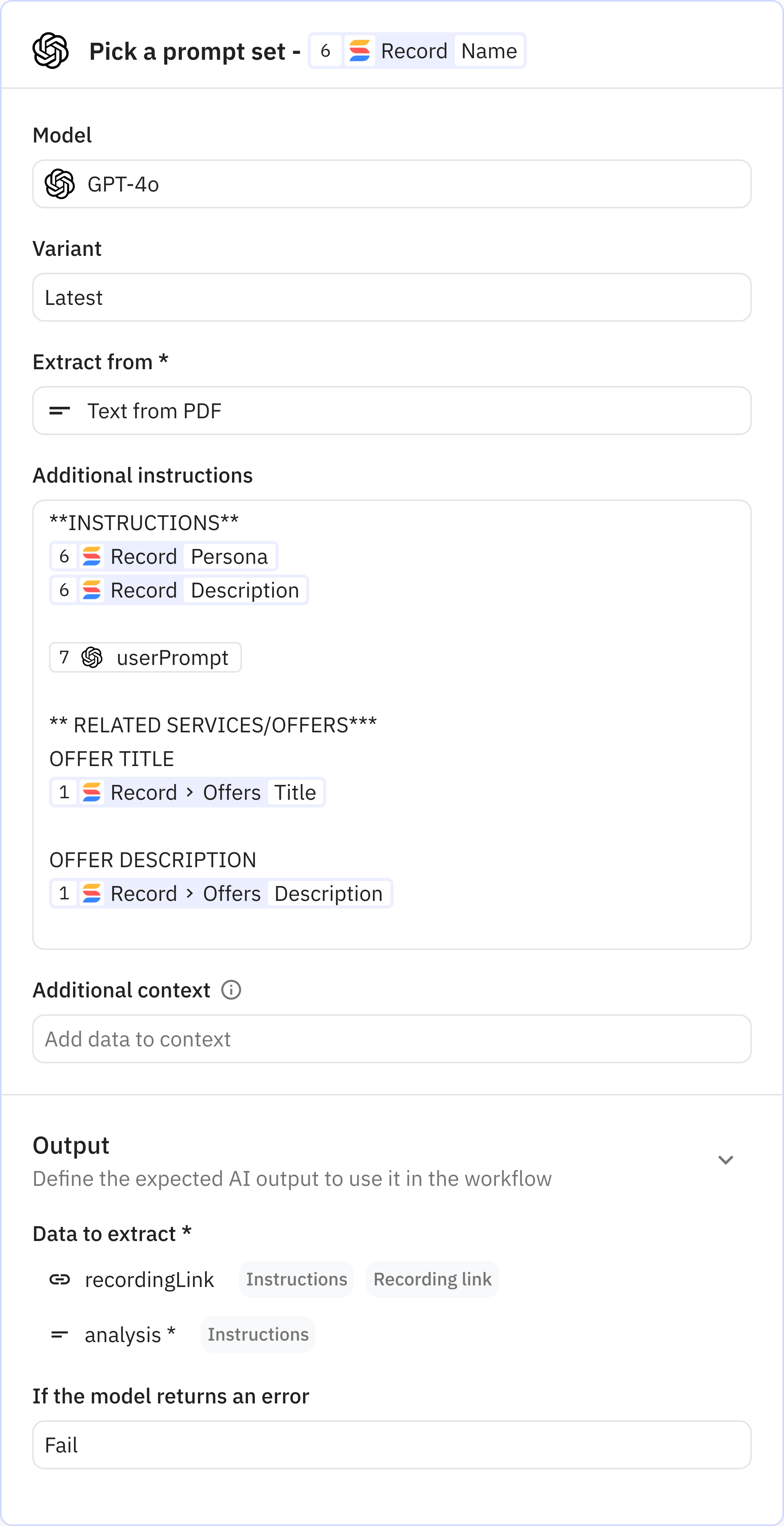This screenshot has height=1526, width=784.
Task: Click the OpenAI icon in Model field
Action: pyautogui.click(x=60, y=184)
